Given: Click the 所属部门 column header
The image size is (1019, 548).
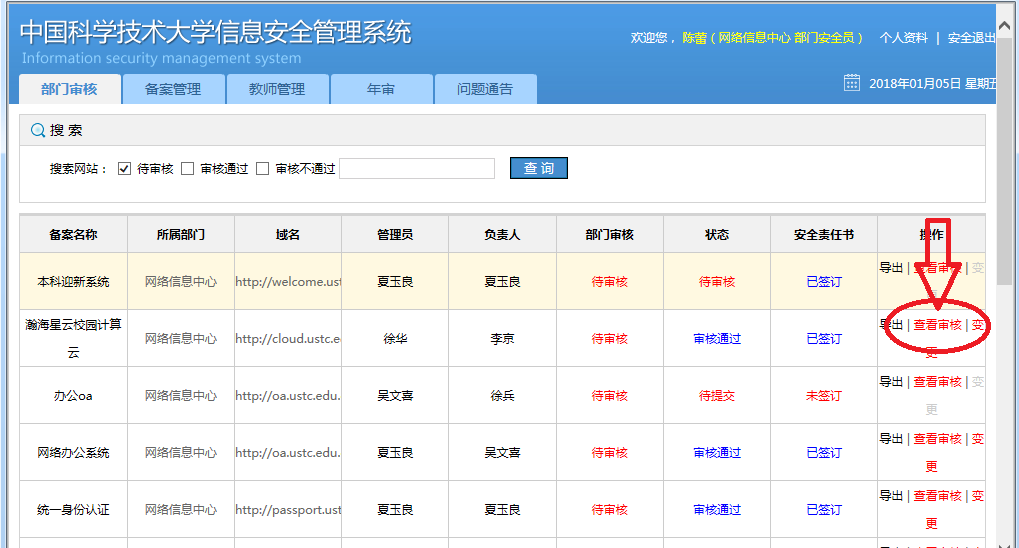Looking at the screenshot, I should pyautogui.click(x=181, y=235).
